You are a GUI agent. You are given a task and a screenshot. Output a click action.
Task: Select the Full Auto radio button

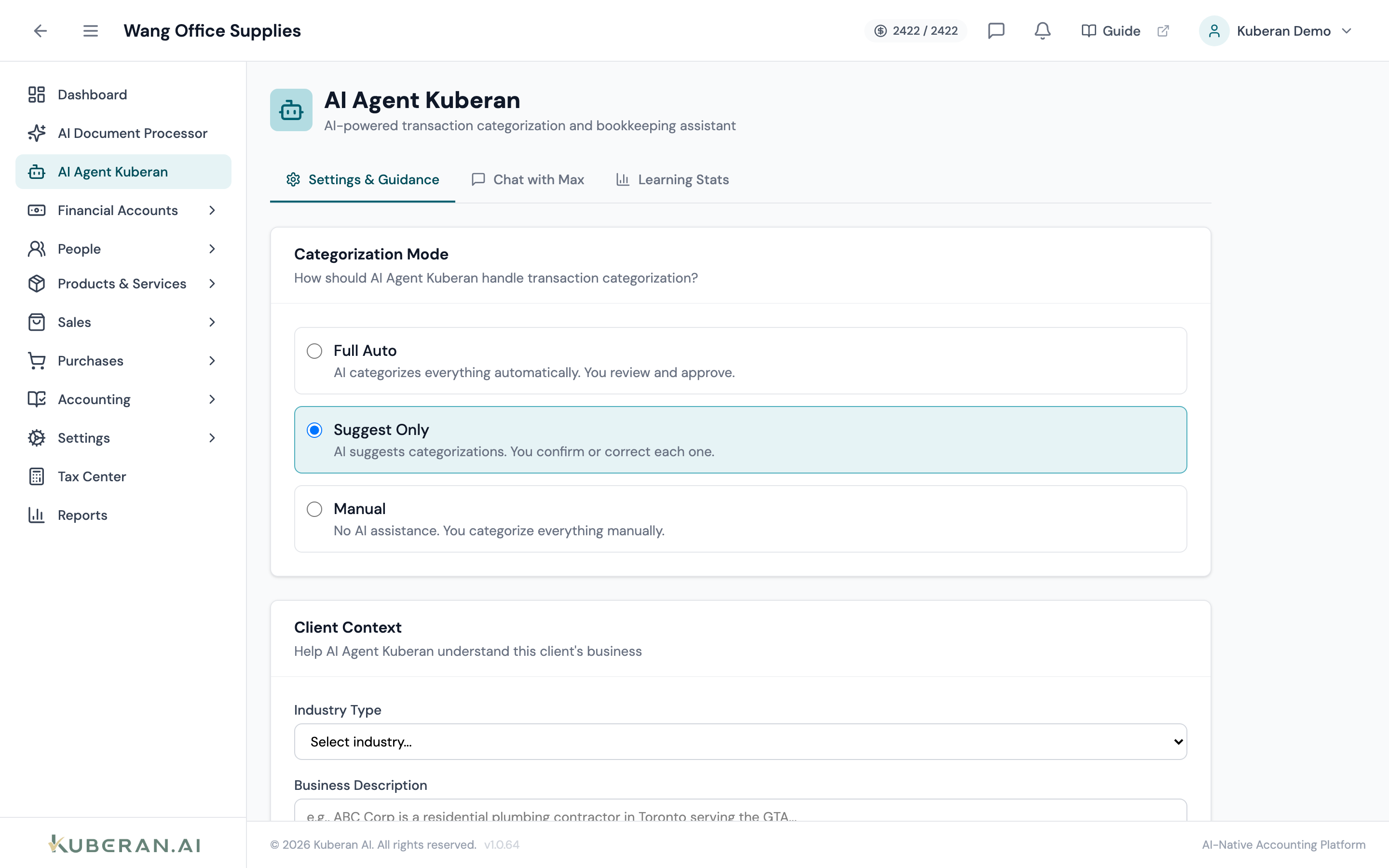click(314, 351)
